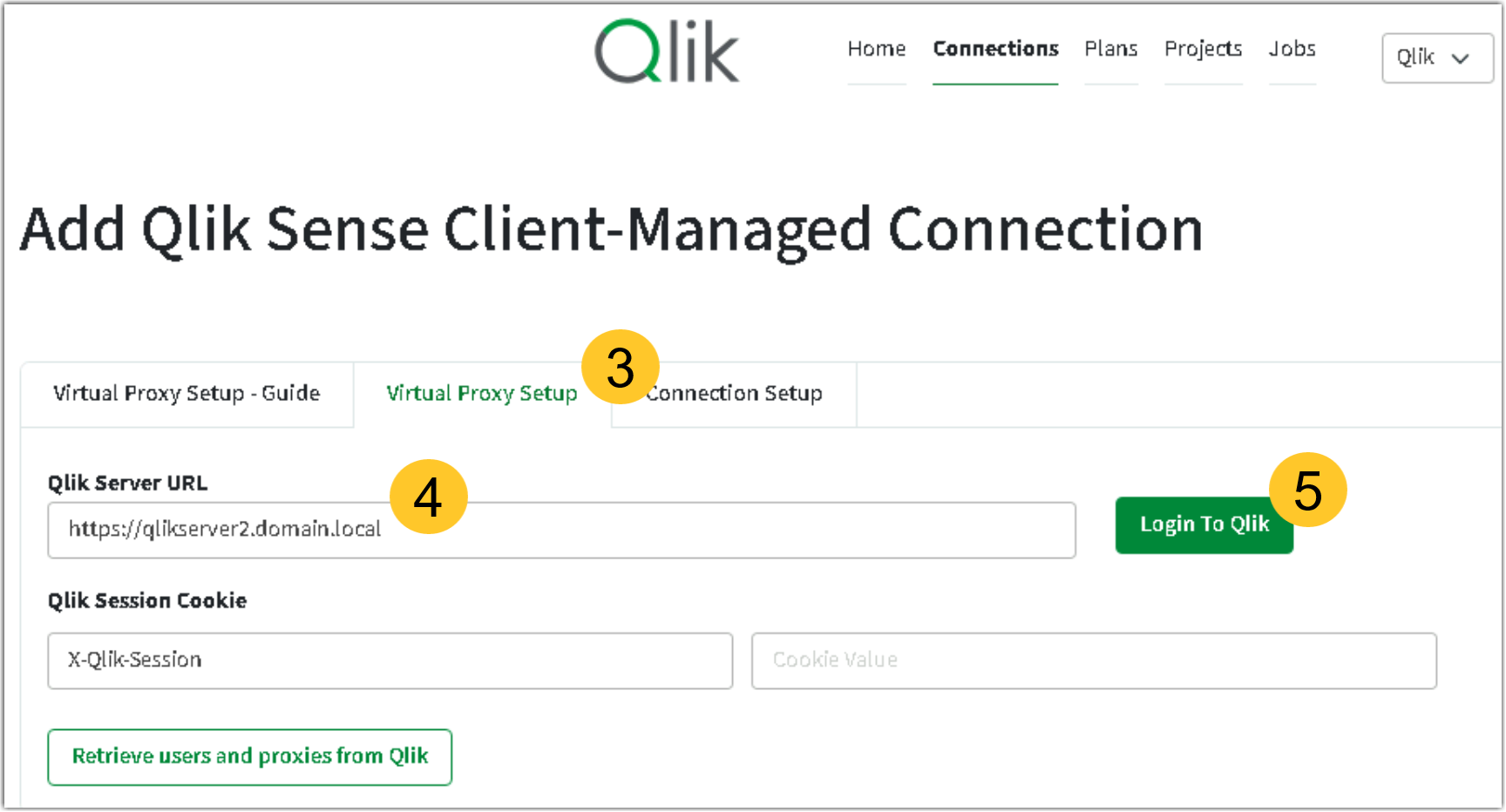This screenshot has height=812, width=1506.
Task: Click the X-Qlik-Session cookie name field
Action: pos(390,660)
